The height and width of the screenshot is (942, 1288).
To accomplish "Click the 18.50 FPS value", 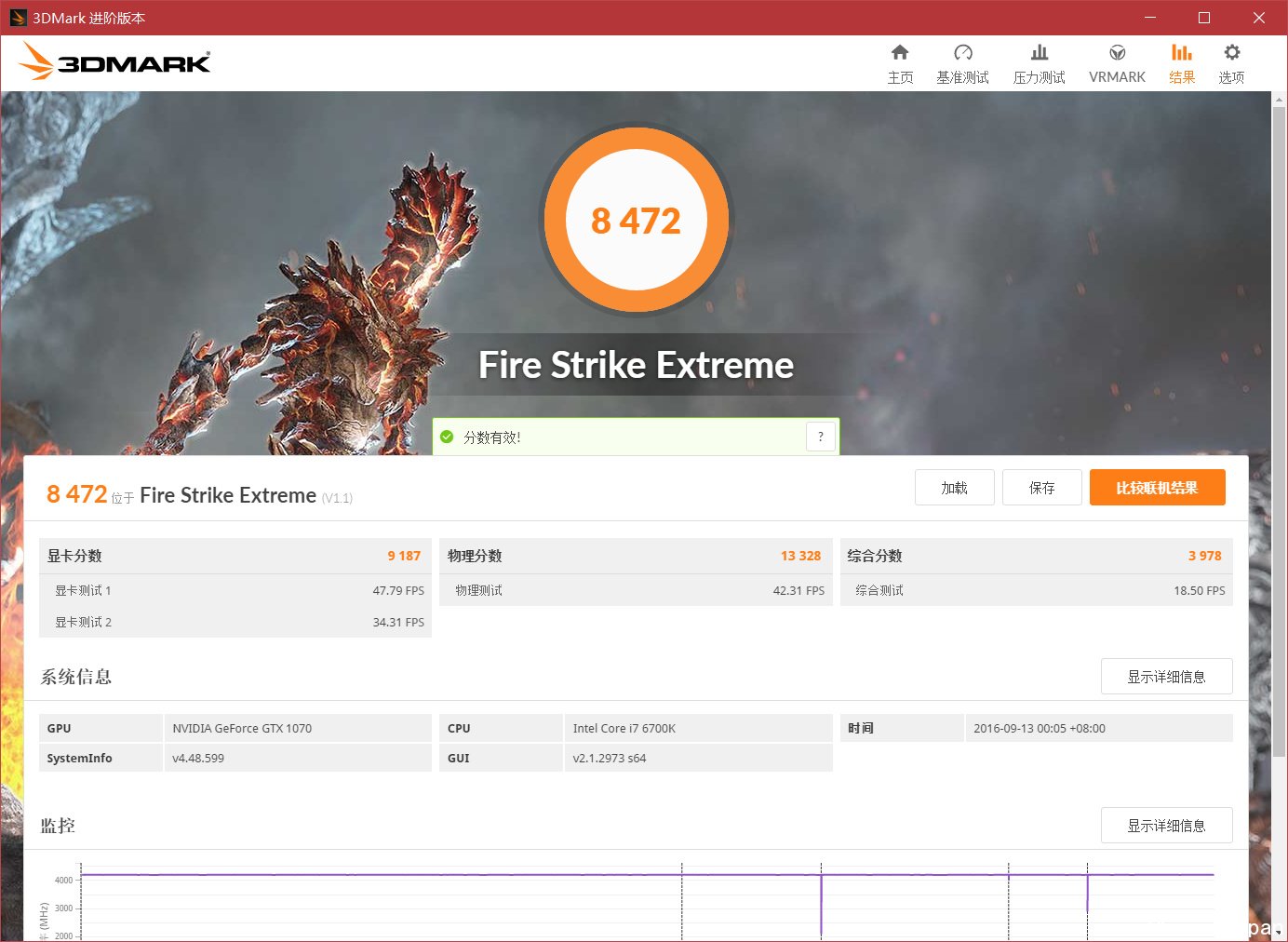I will pos(1200,590).
